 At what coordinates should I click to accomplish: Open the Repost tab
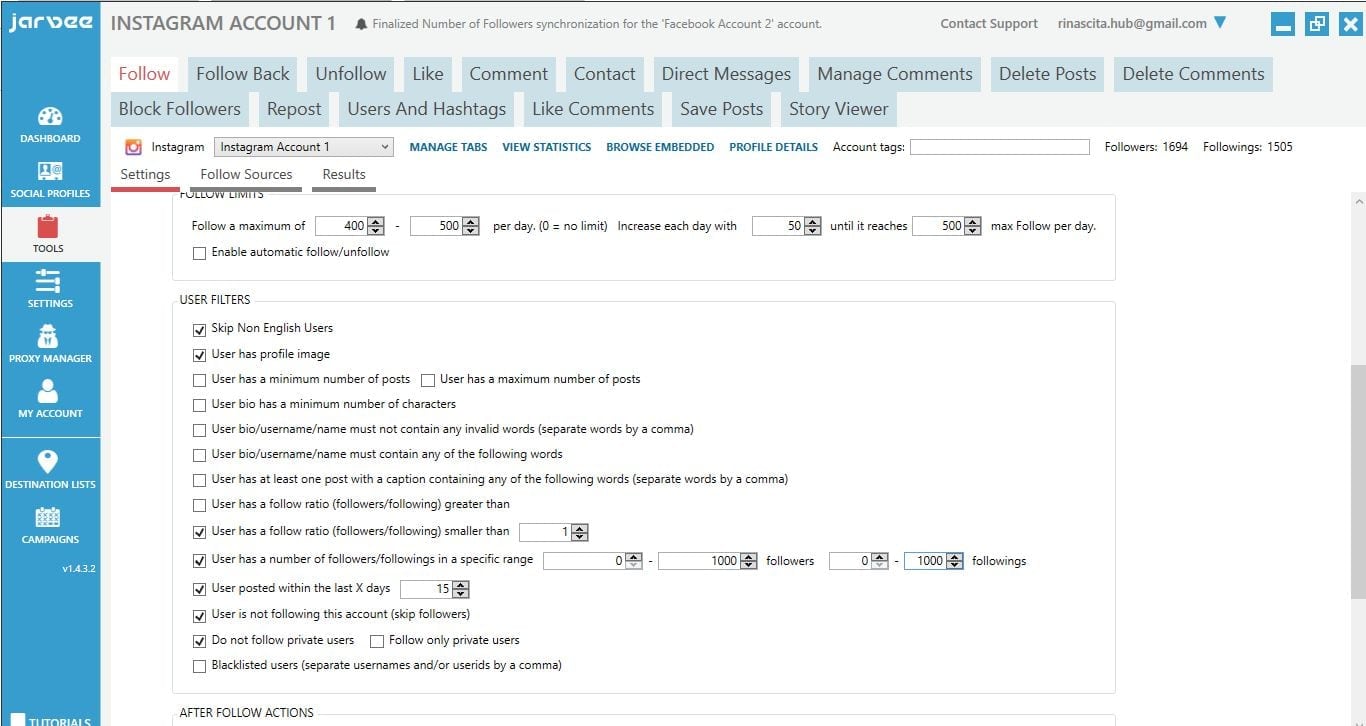pos(294,109)
